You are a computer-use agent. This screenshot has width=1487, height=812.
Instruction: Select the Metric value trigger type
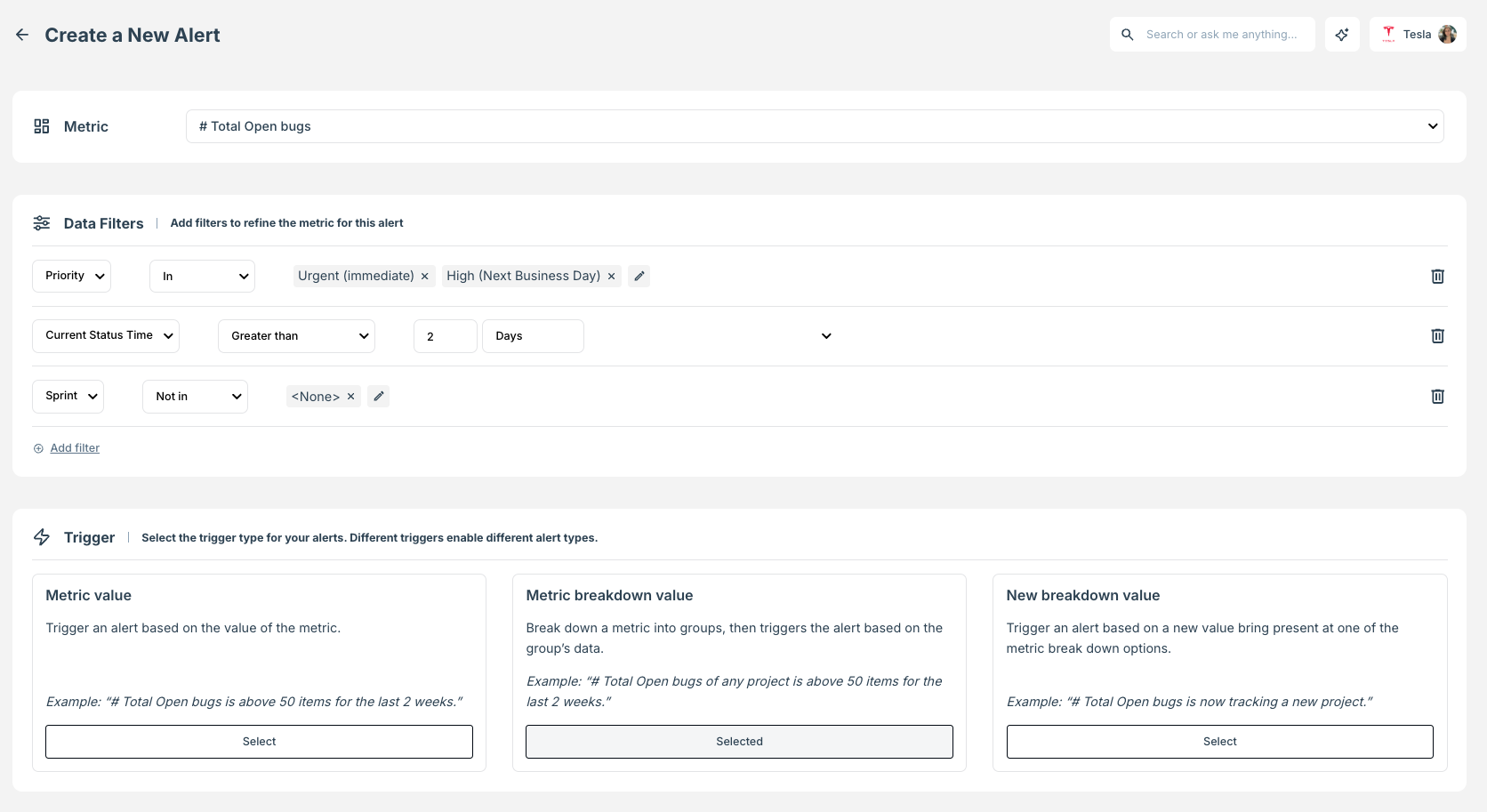pyautogui.click(x=259, y=741)
